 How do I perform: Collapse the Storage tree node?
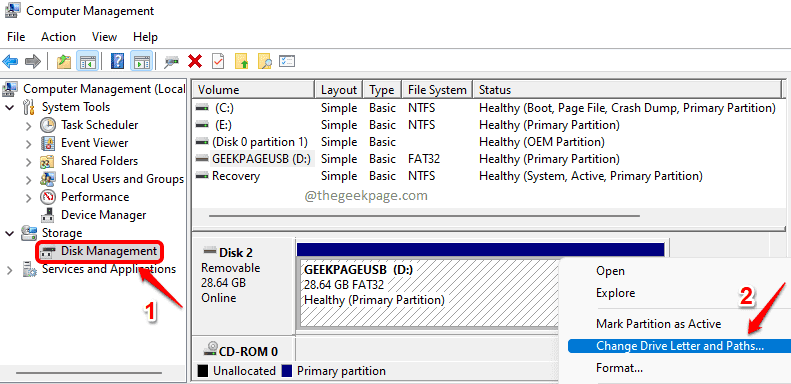(x=10, y=234)
